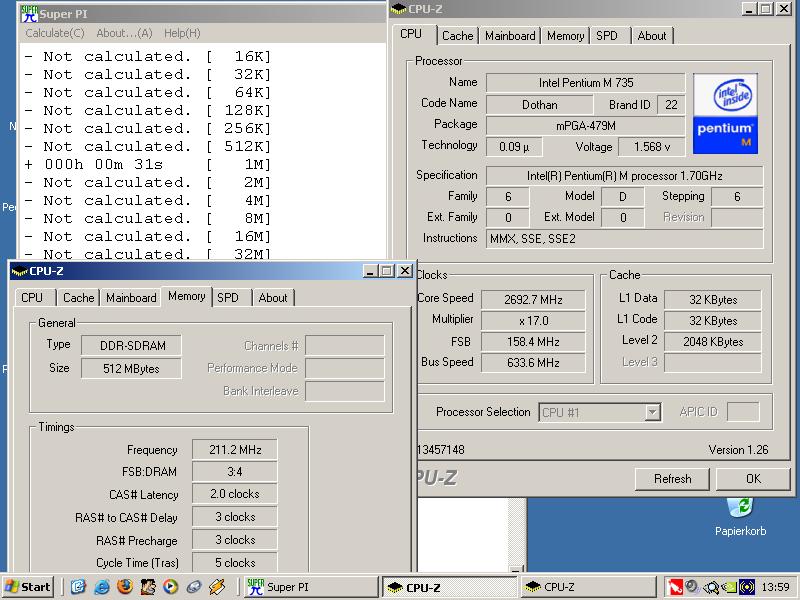Launch Internet Explorer from quick launch

102,587
